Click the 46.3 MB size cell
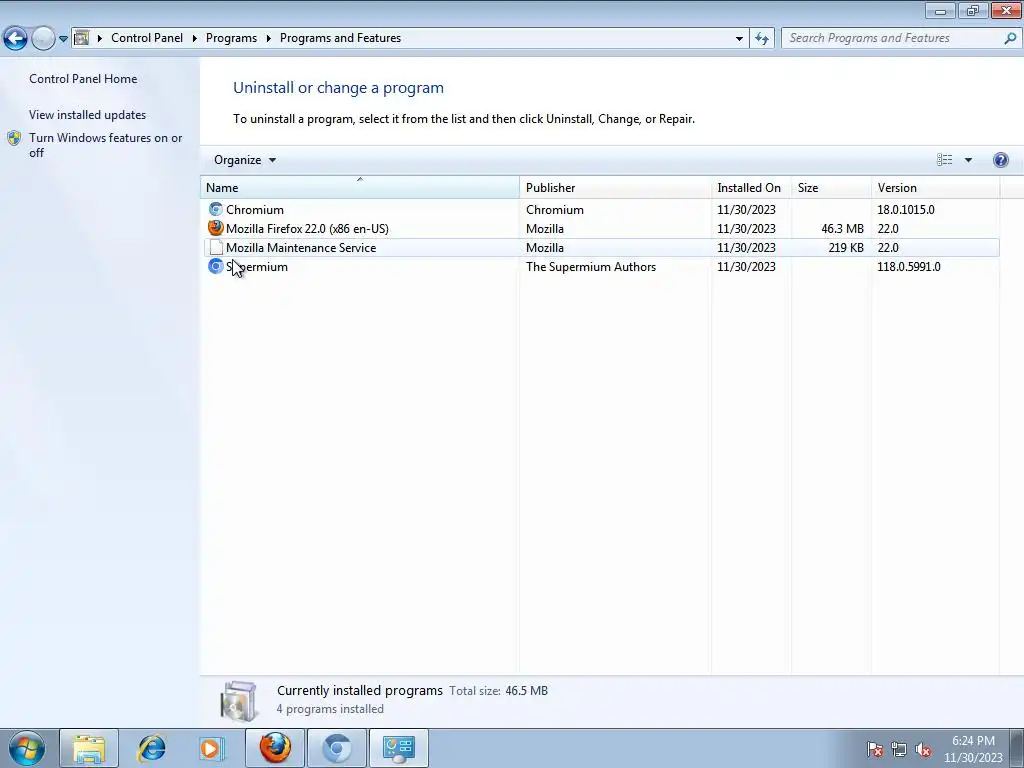 [x=842, y=229]
